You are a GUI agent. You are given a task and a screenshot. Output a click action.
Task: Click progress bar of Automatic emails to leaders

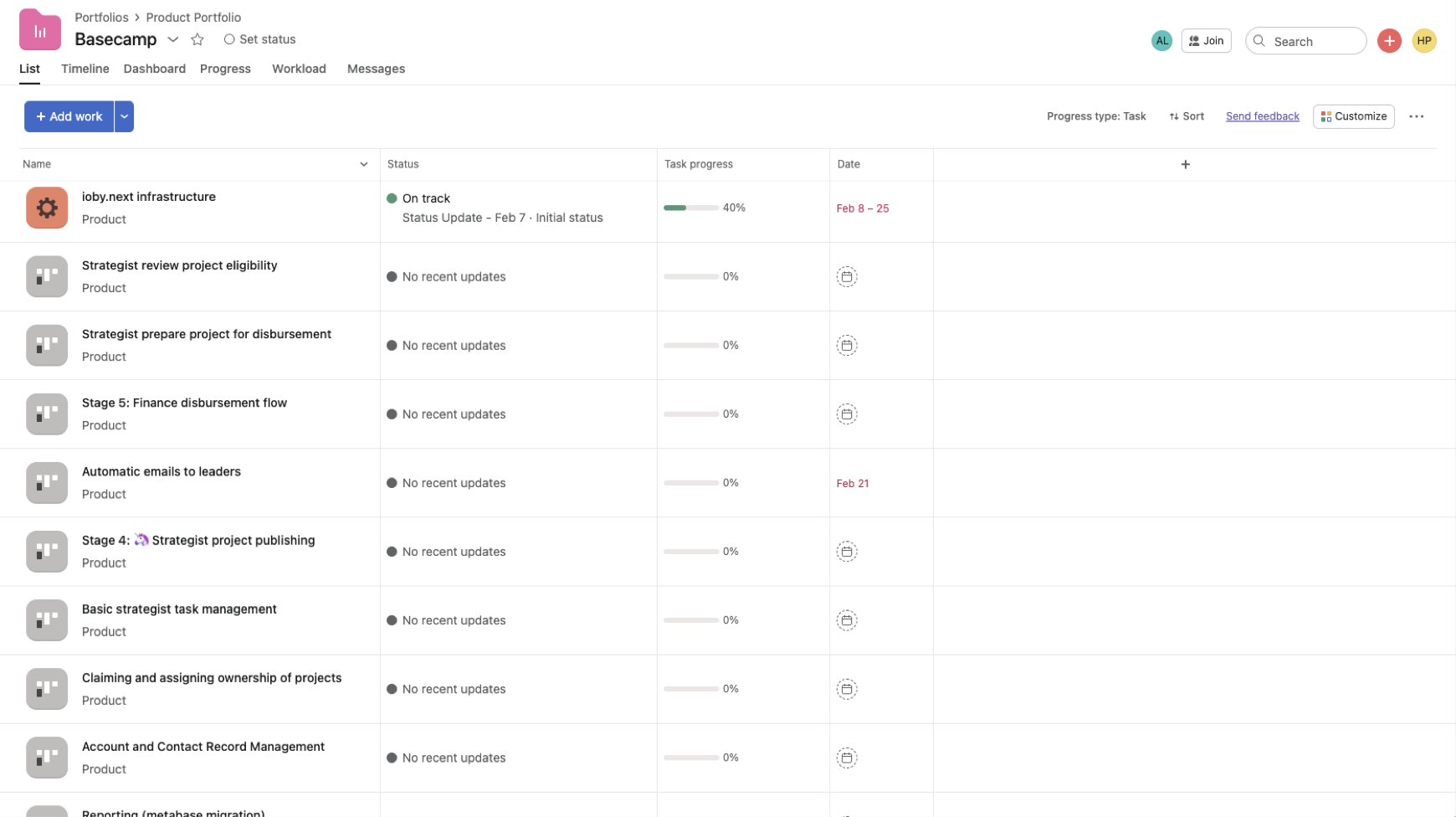(691, 483)
